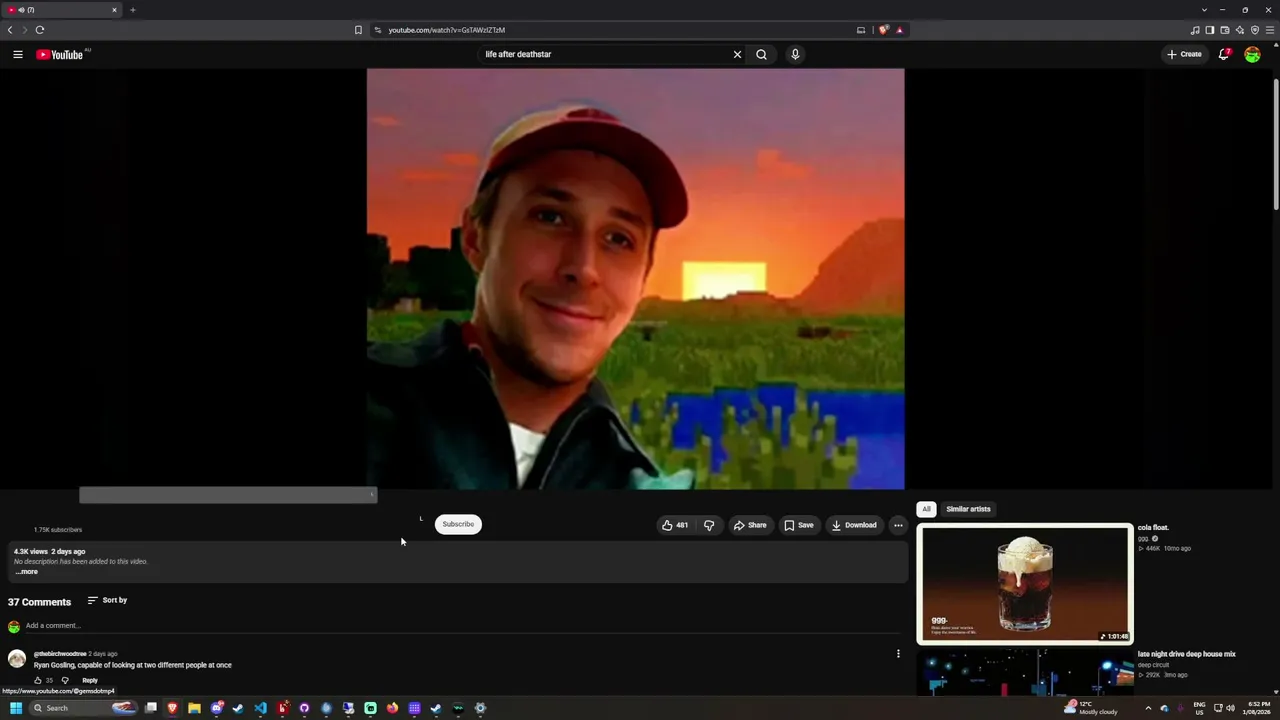Select the Similar artists chip
This screenshot has width=1280, height=720.
pyautogui.click(x=968, y=509)
